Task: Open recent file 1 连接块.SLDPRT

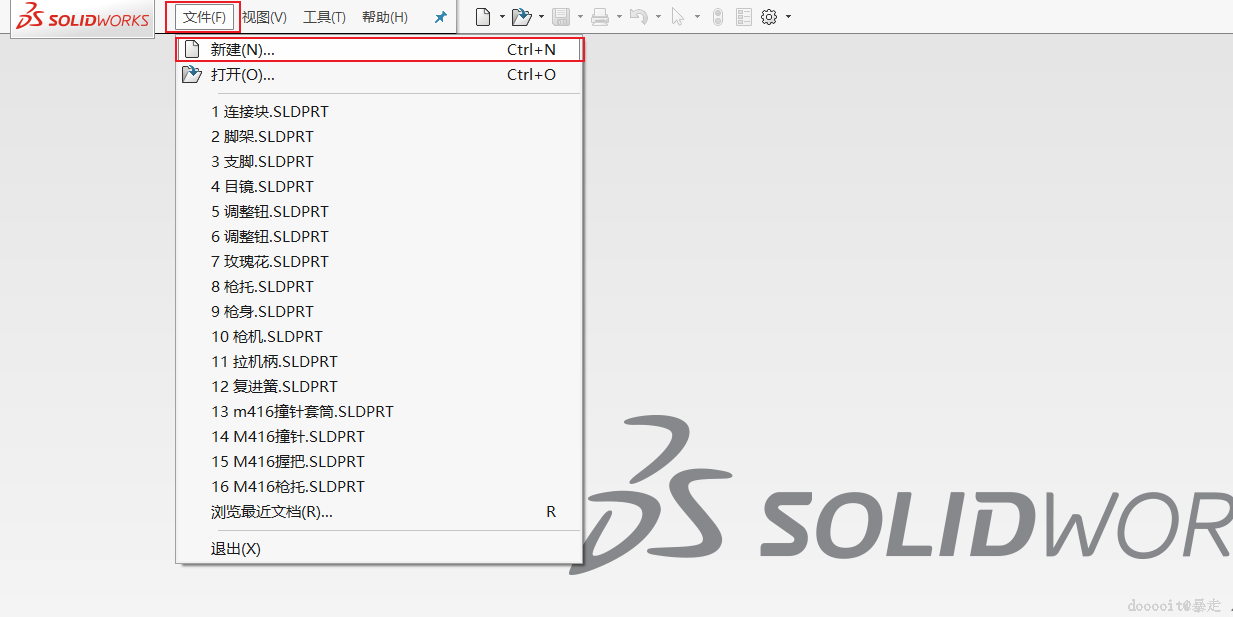Action: [x=379, y=111]
